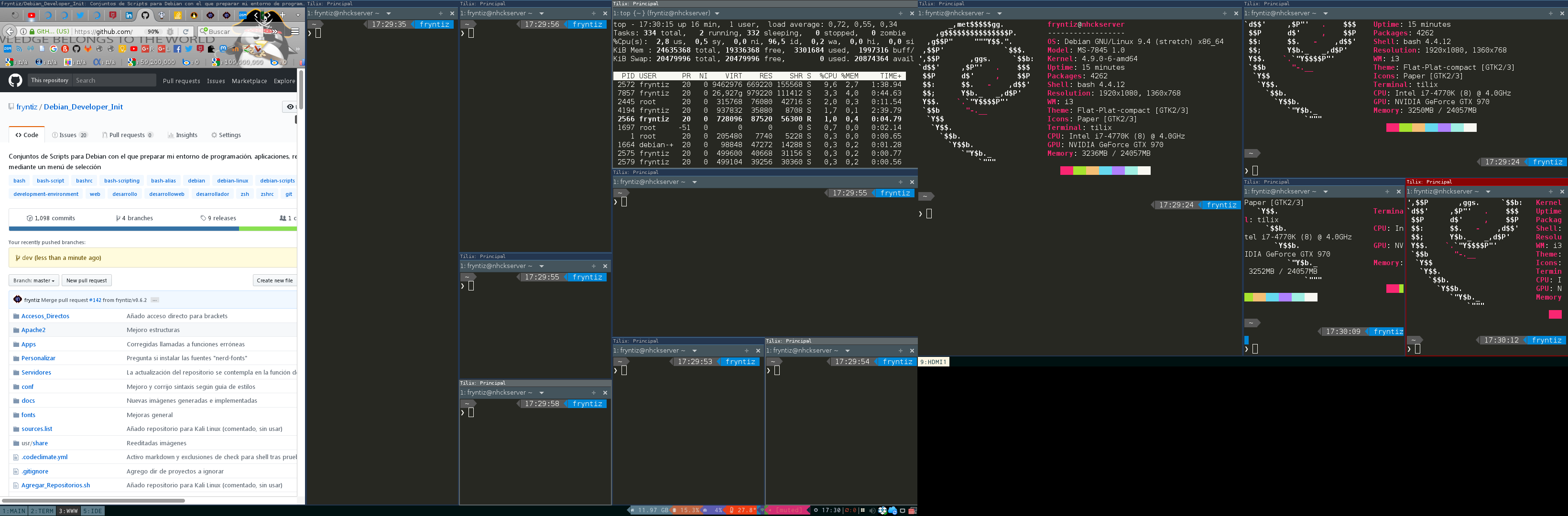This screenshot has height=516, width=1568.
Task: Click the system tray speaker volume icon
Action: pos(872,511)
